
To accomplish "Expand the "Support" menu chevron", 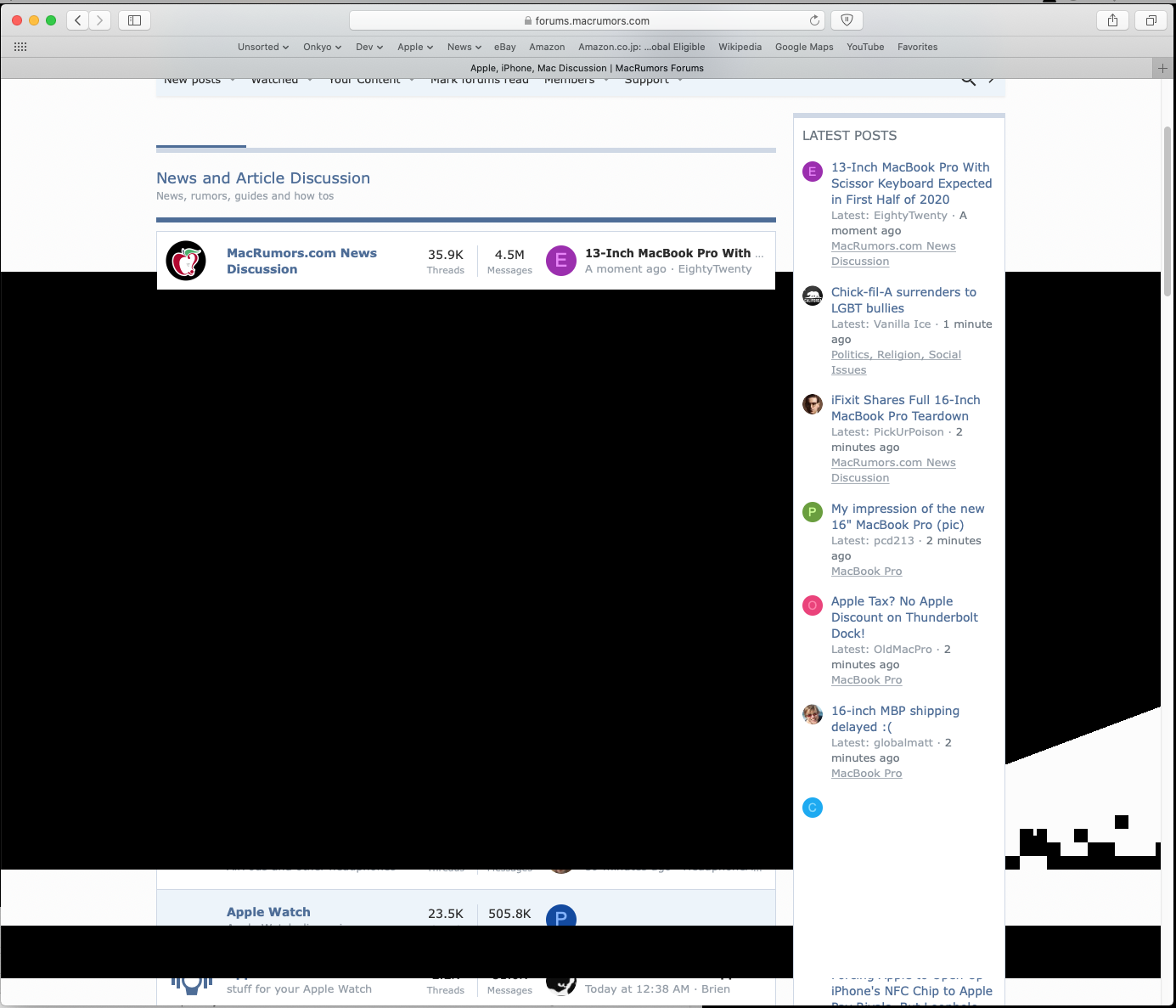I will pyautogui.click(x=679, y=79).
